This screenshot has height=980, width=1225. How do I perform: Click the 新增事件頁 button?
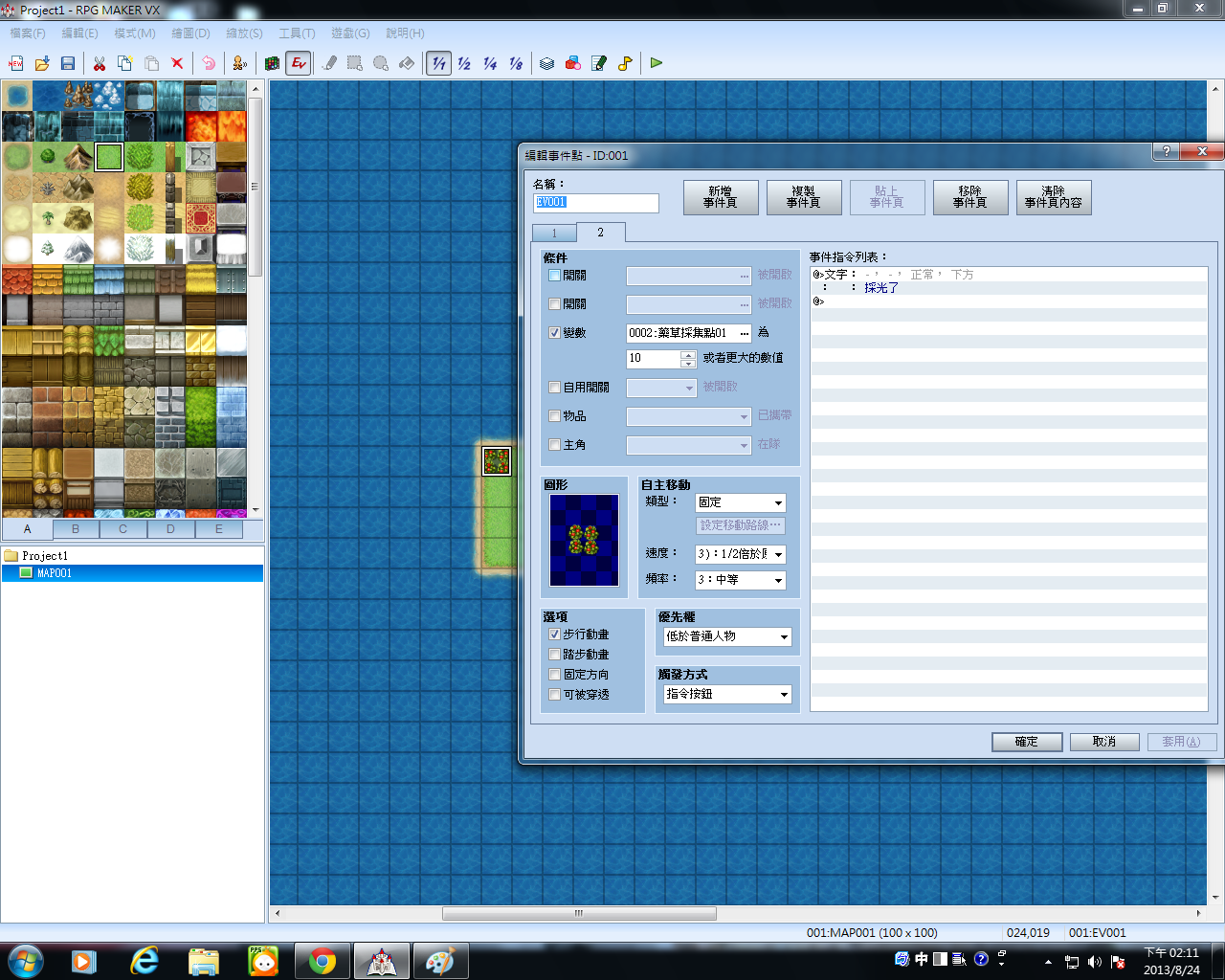[721, 197]
